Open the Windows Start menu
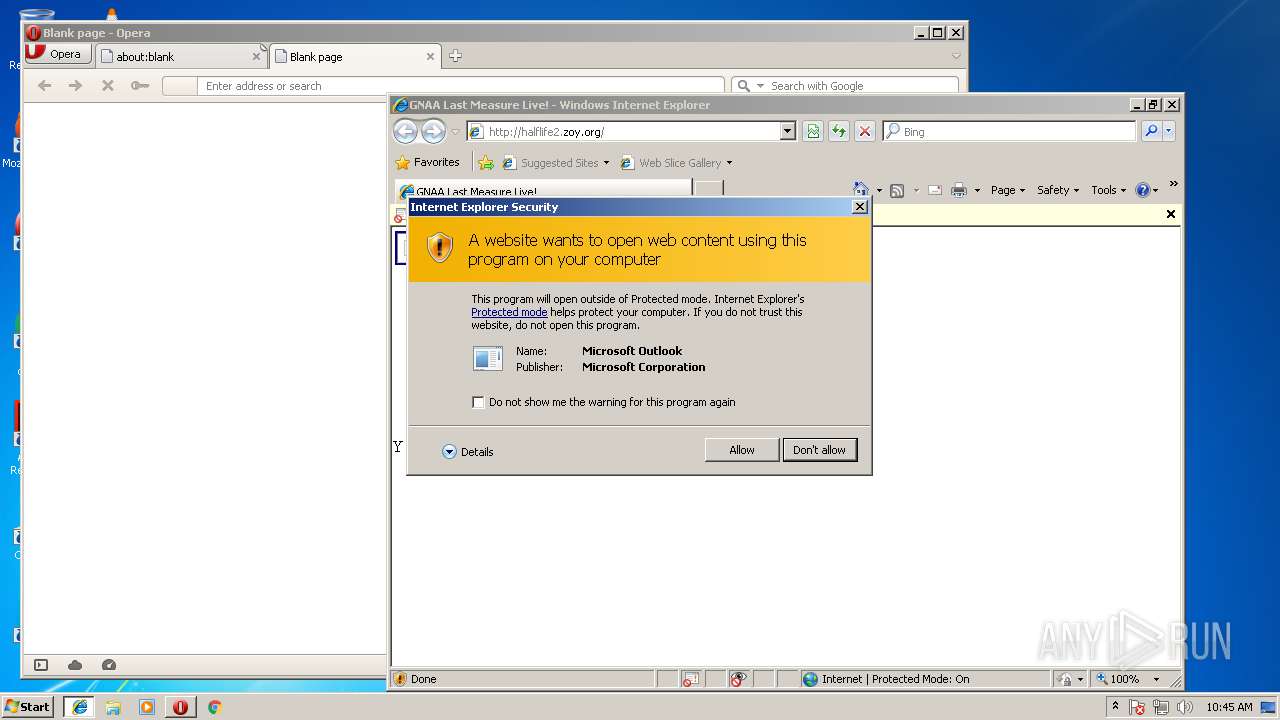Image resolution: width=1280 pixels, height=720 pixels. (x=27, y=707)
